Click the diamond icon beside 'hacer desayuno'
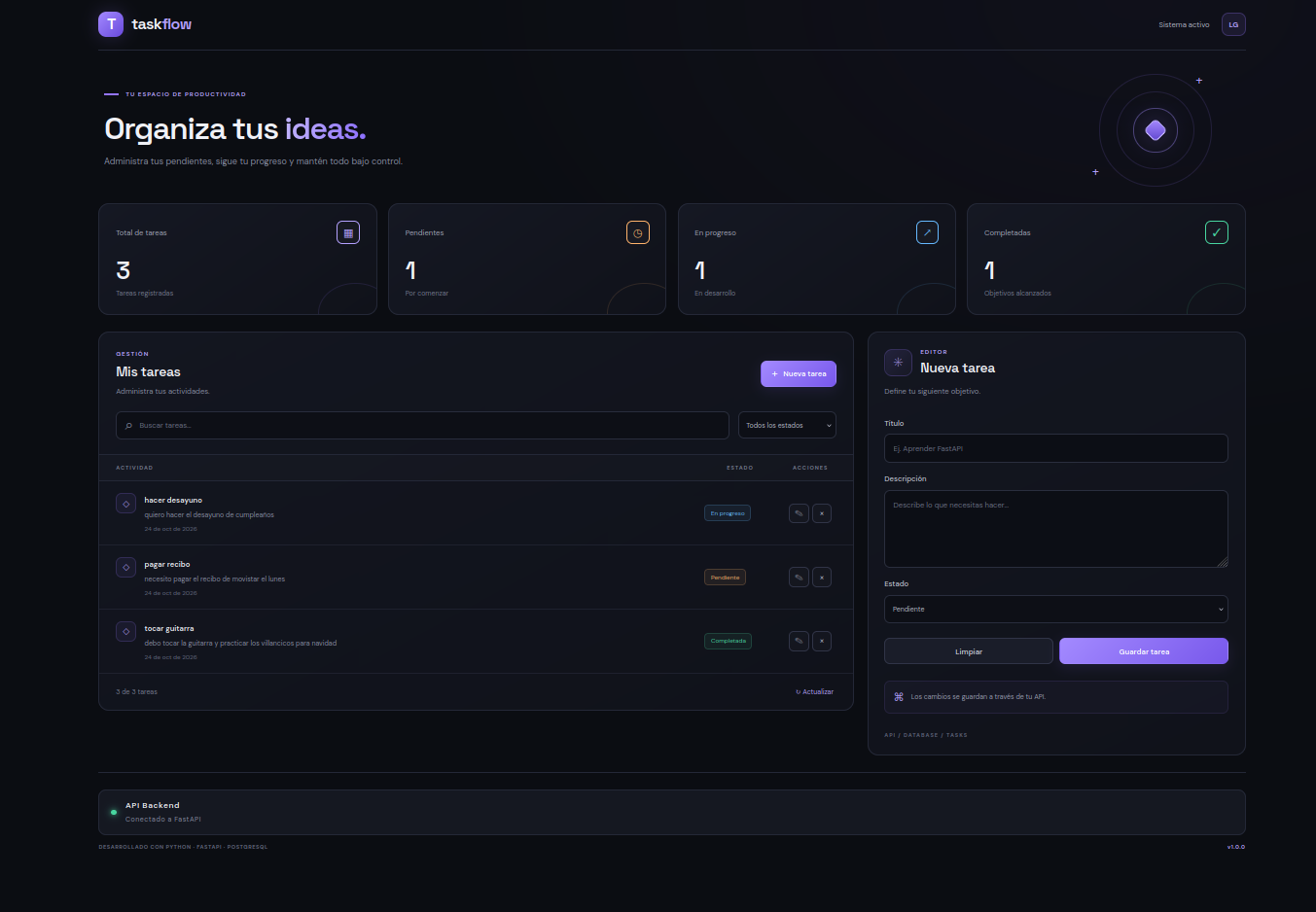The height and width of the screenshot is (912, 1316). tap(126, 504)
